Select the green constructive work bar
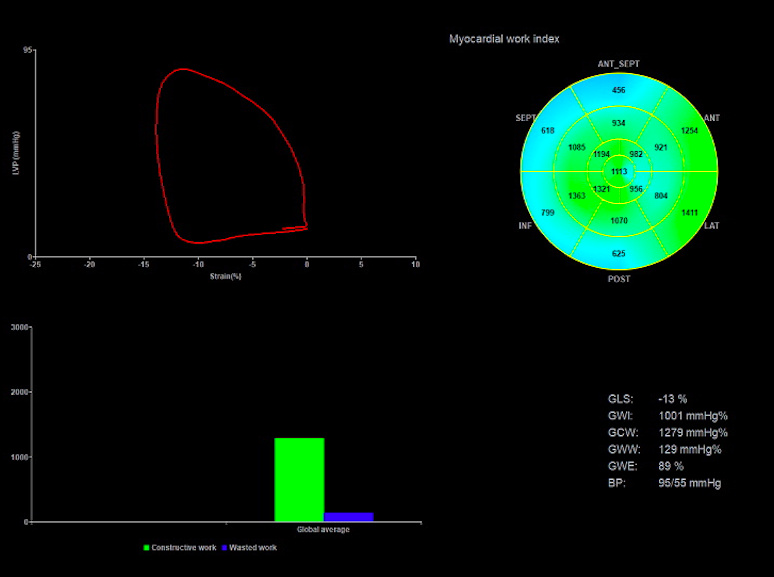The width and height of the screenshot is (774, 577). click(x=299, y=480)
